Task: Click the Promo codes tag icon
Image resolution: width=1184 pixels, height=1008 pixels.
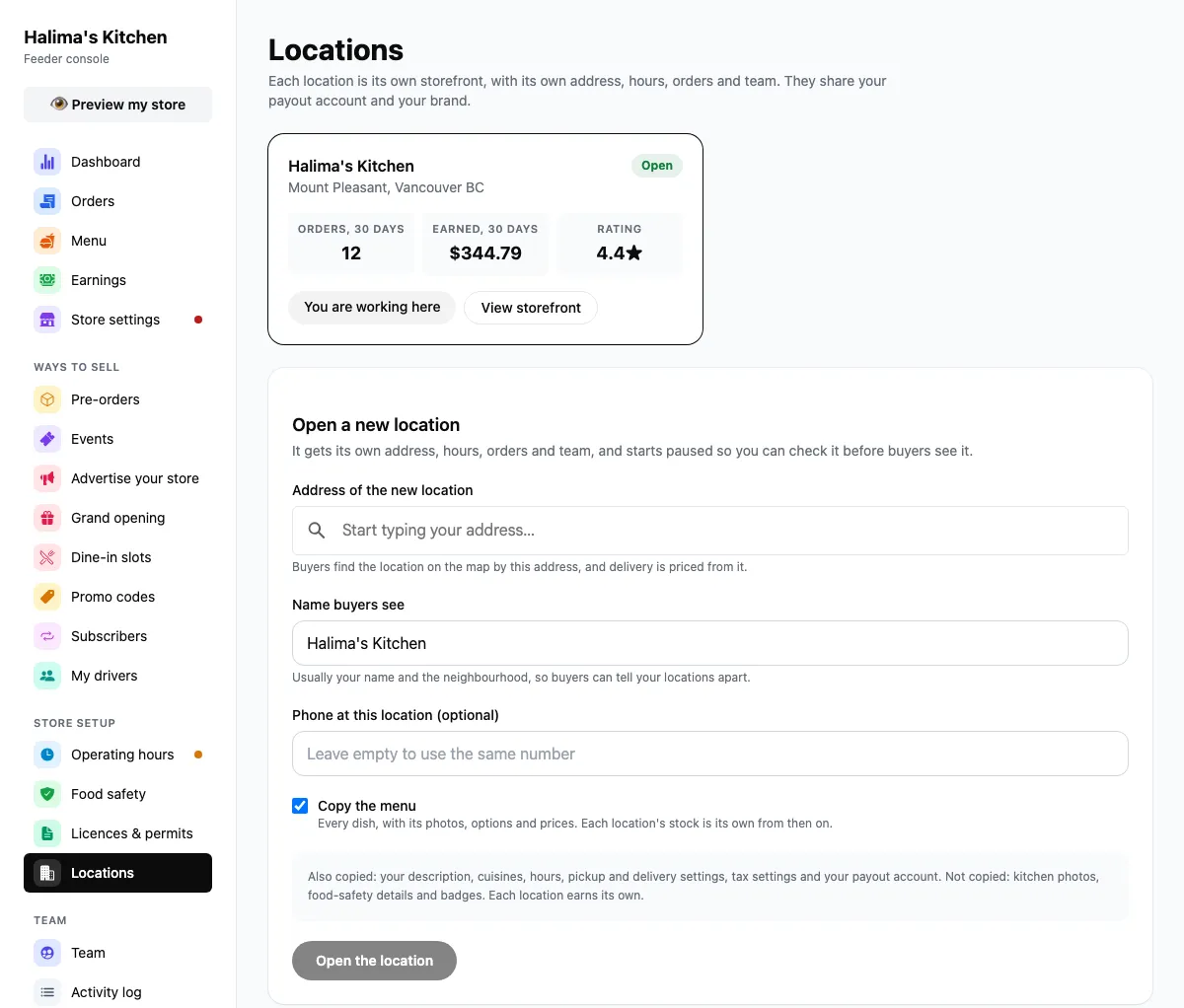Action: (x=47, y=597)
